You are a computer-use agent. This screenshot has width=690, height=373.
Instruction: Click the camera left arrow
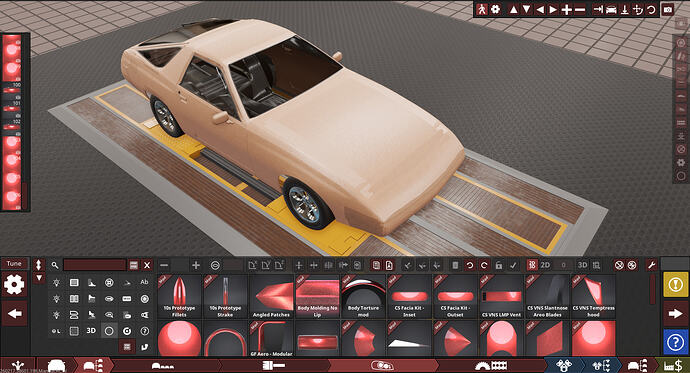(x=540, y=9)
